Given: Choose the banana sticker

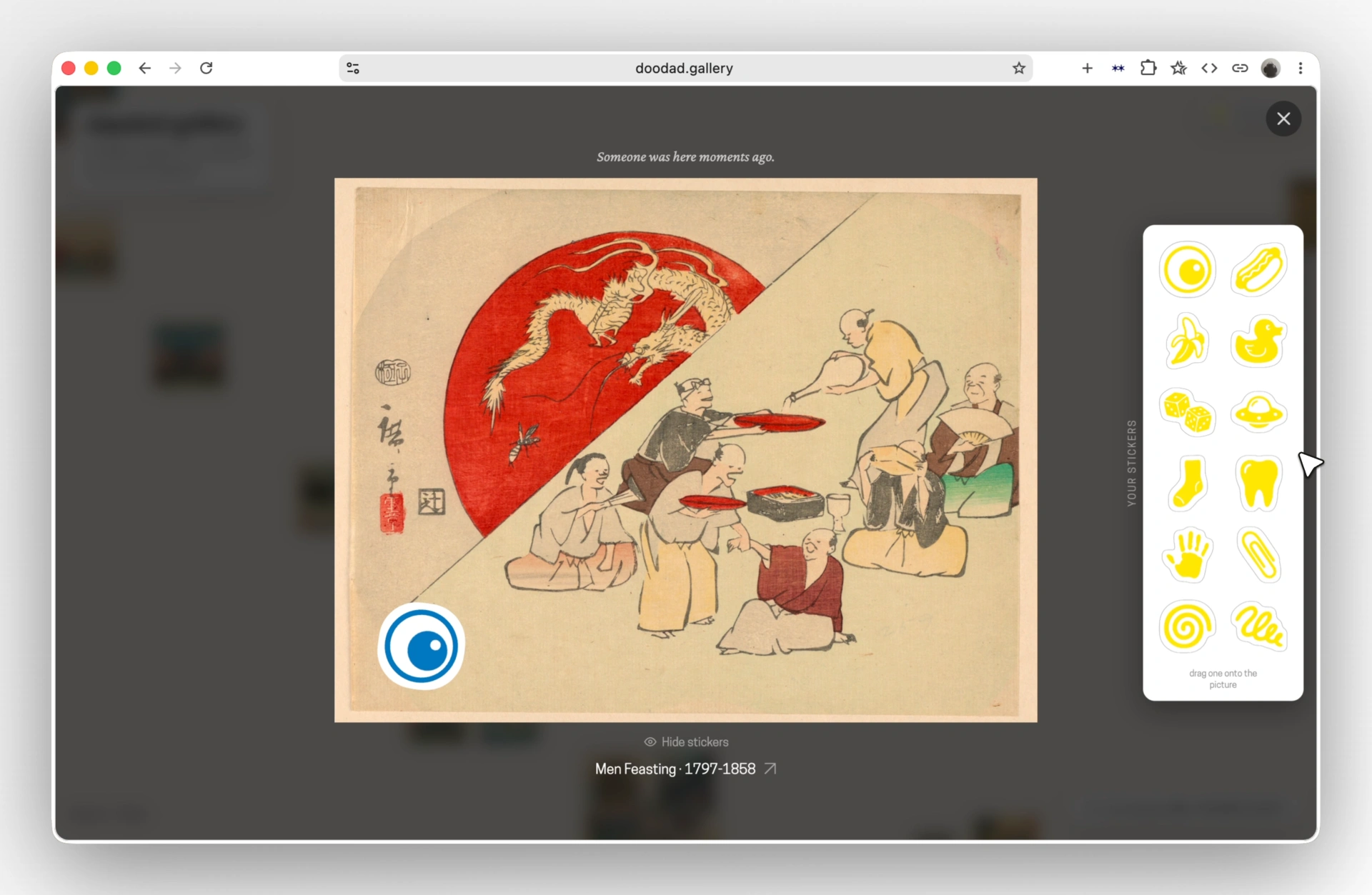Looking at the screenshot, I should (x=1187, y=341).
